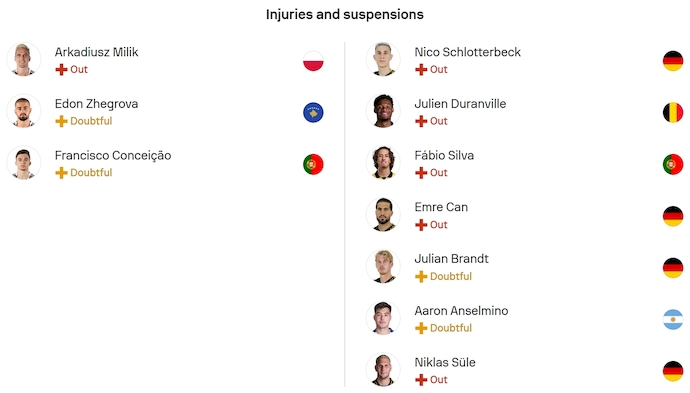Click Germany flag beside Emre Can
690x393 pixels.
[x=673, y=216]
